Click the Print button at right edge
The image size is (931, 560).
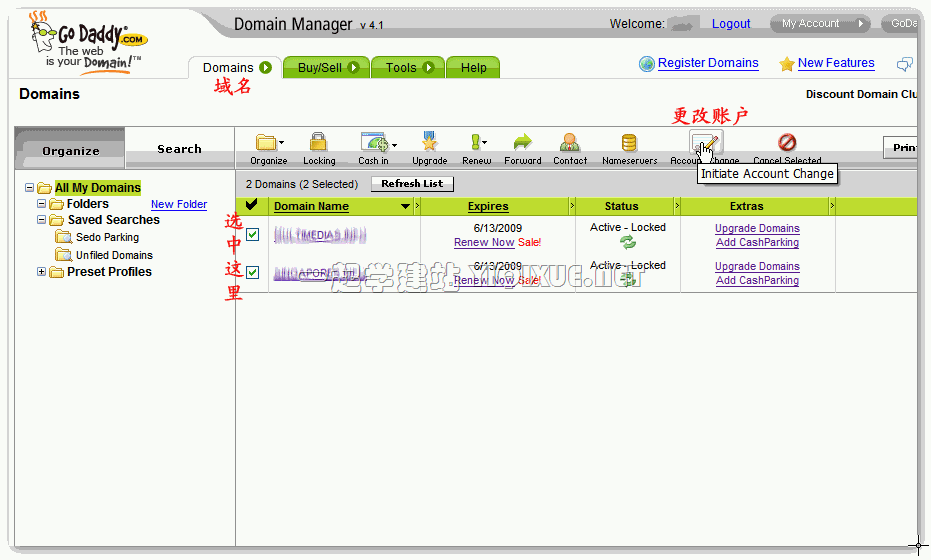901,147
